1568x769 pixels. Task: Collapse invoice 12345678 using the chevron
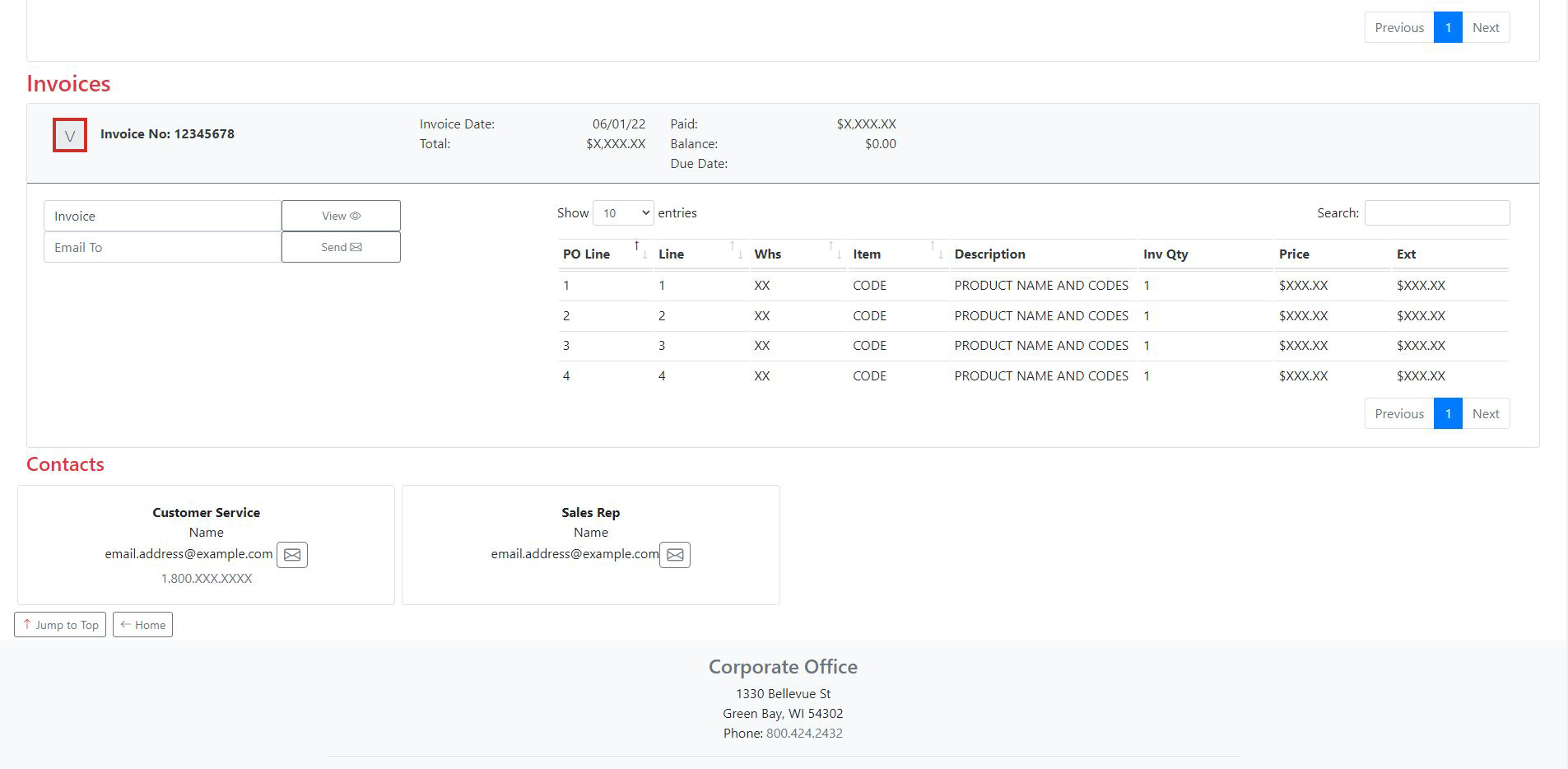point(70,134)
